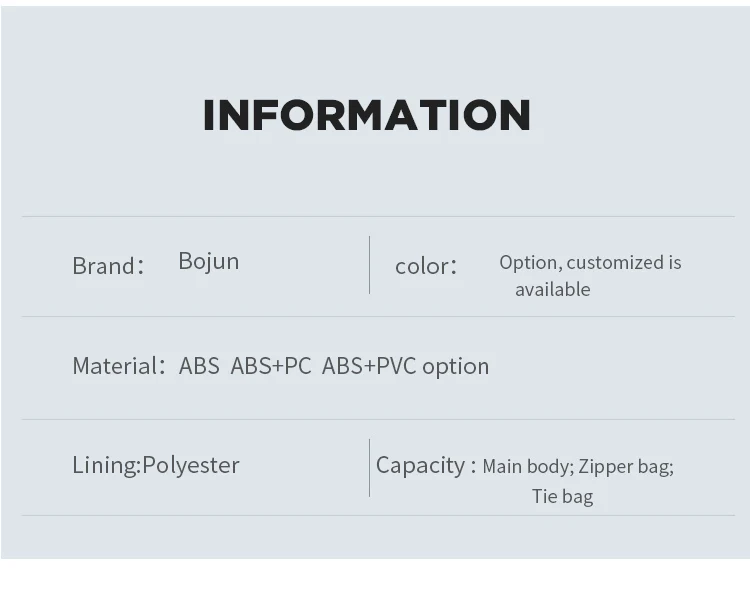Image resolution: width=750 pixels, height=594 pixels.
Task: Click the Lining: label
Action: [106, 465]
